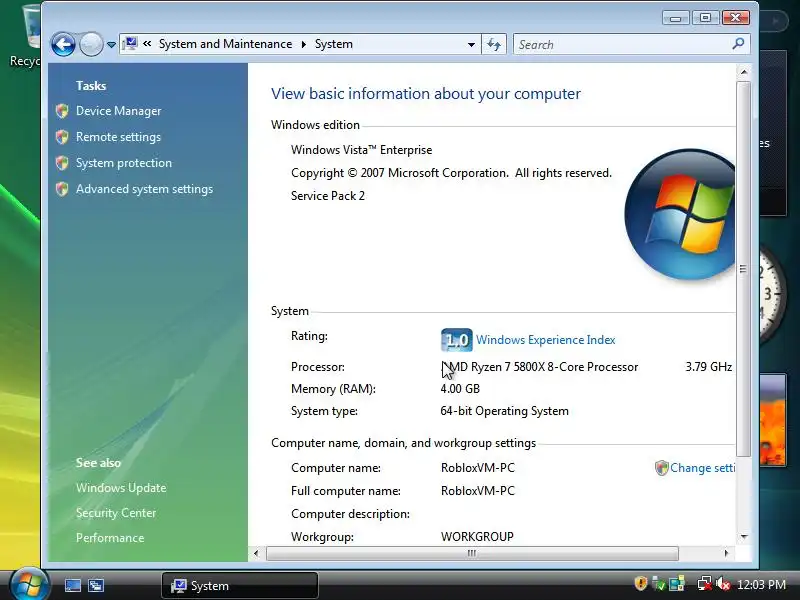Click the shield icon beside Device Manager

click(62, 111)
